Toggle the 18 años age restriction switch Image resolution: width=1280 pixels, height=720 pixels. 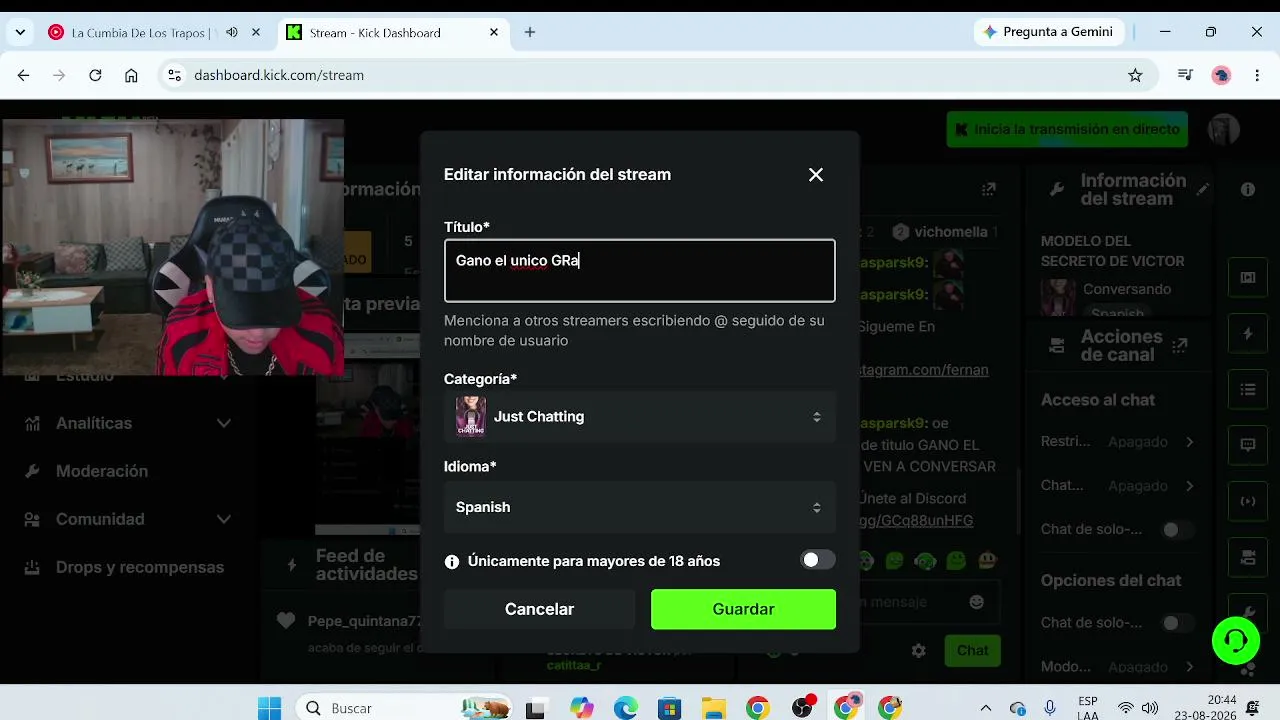[818, 560]
